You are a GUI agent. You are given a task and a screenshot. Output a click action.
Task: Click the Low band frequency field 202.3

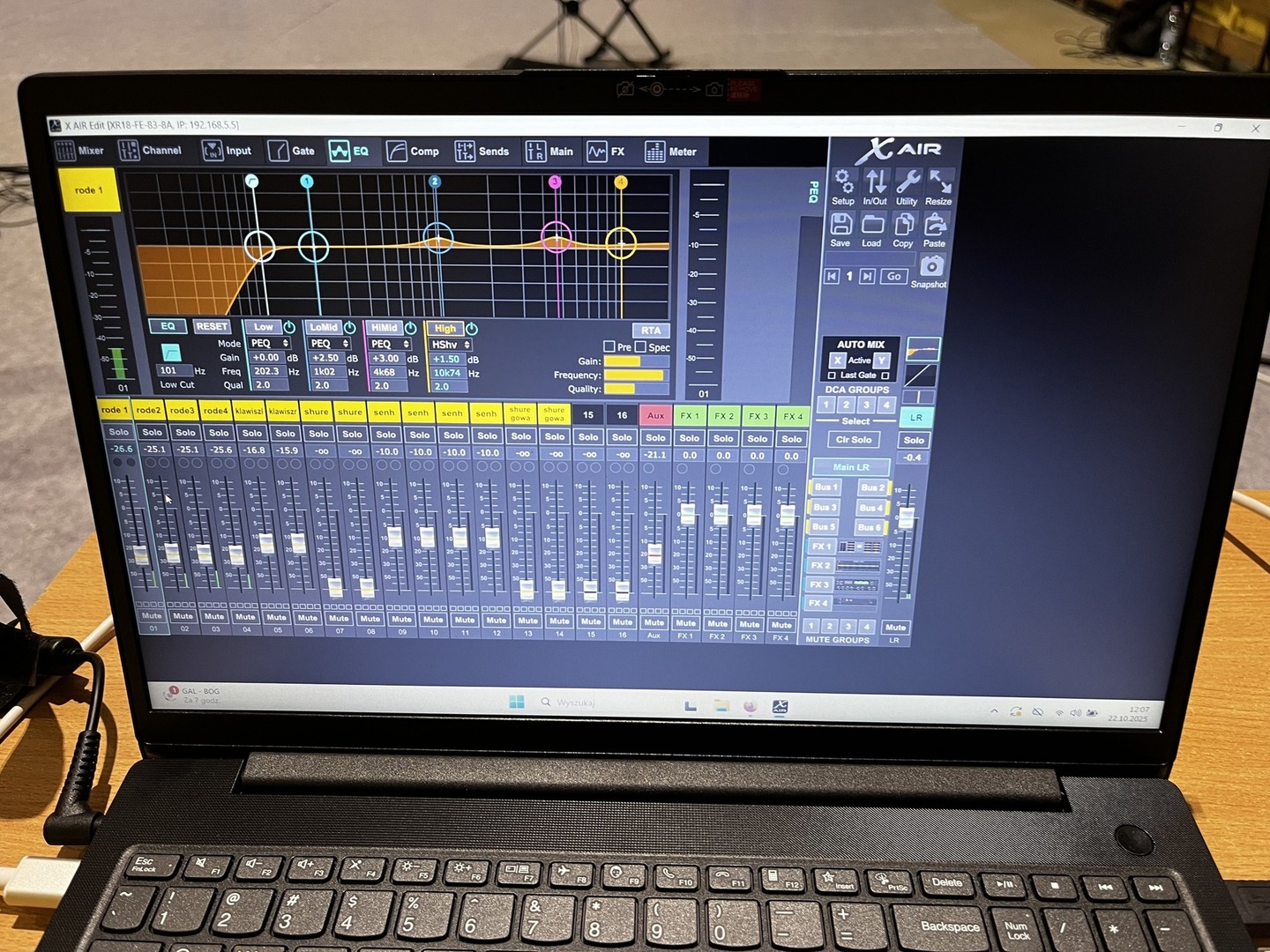[x=266, y=371]
